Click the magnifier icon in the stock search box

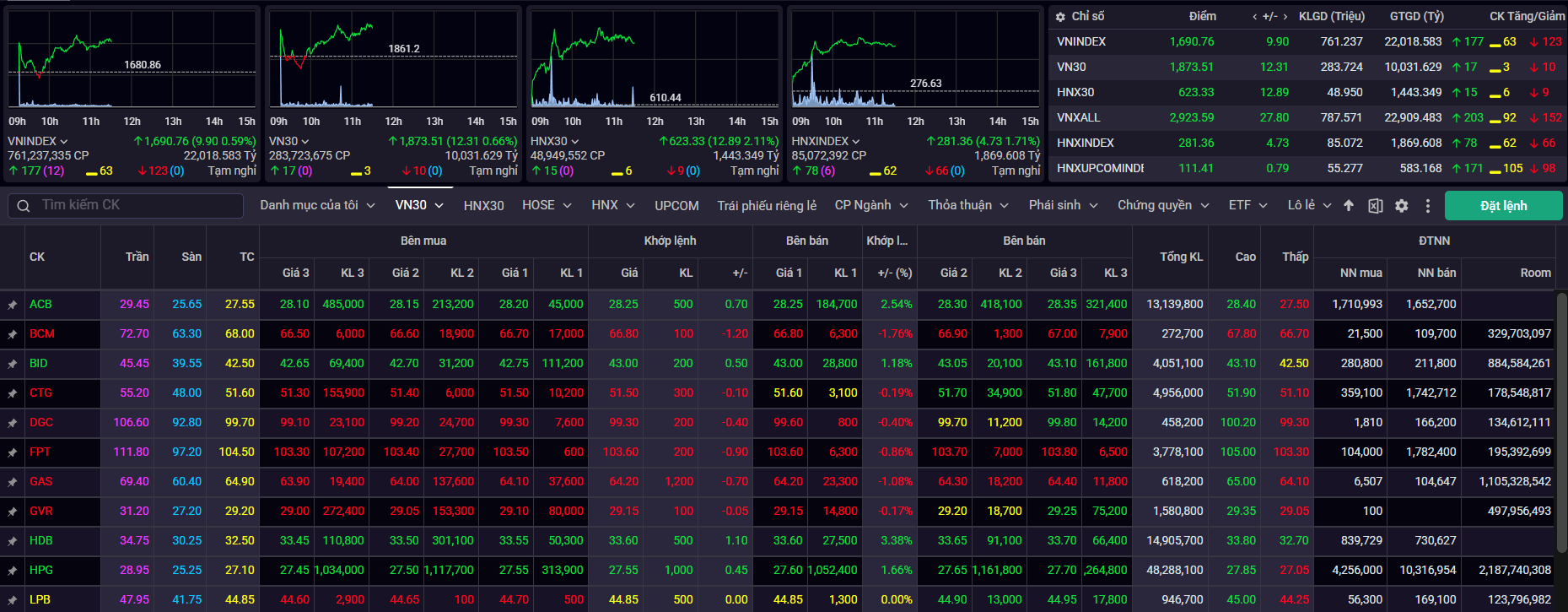point(24,206)
